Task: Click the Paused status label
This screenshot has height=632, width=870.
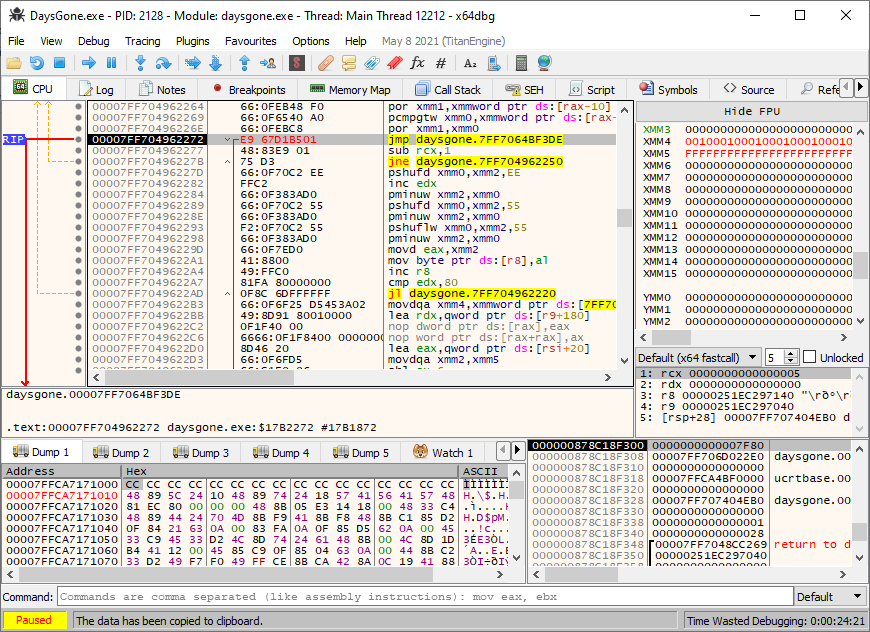Action: (34, 620)
